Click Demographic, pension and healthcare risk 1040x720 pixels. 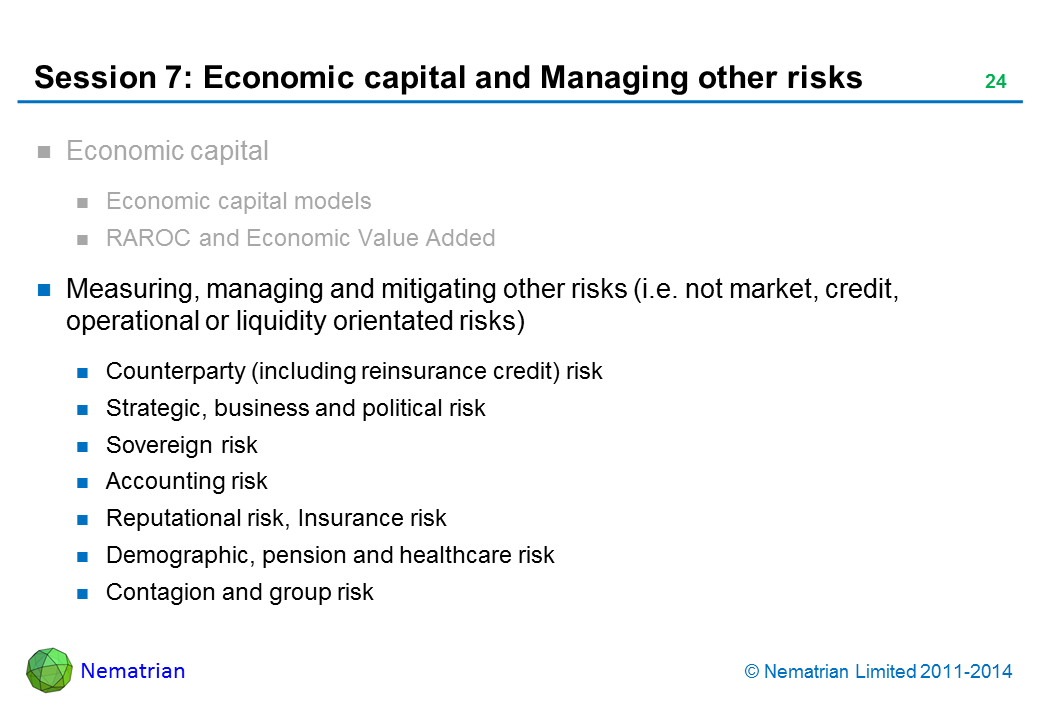(x=330, y=555)
